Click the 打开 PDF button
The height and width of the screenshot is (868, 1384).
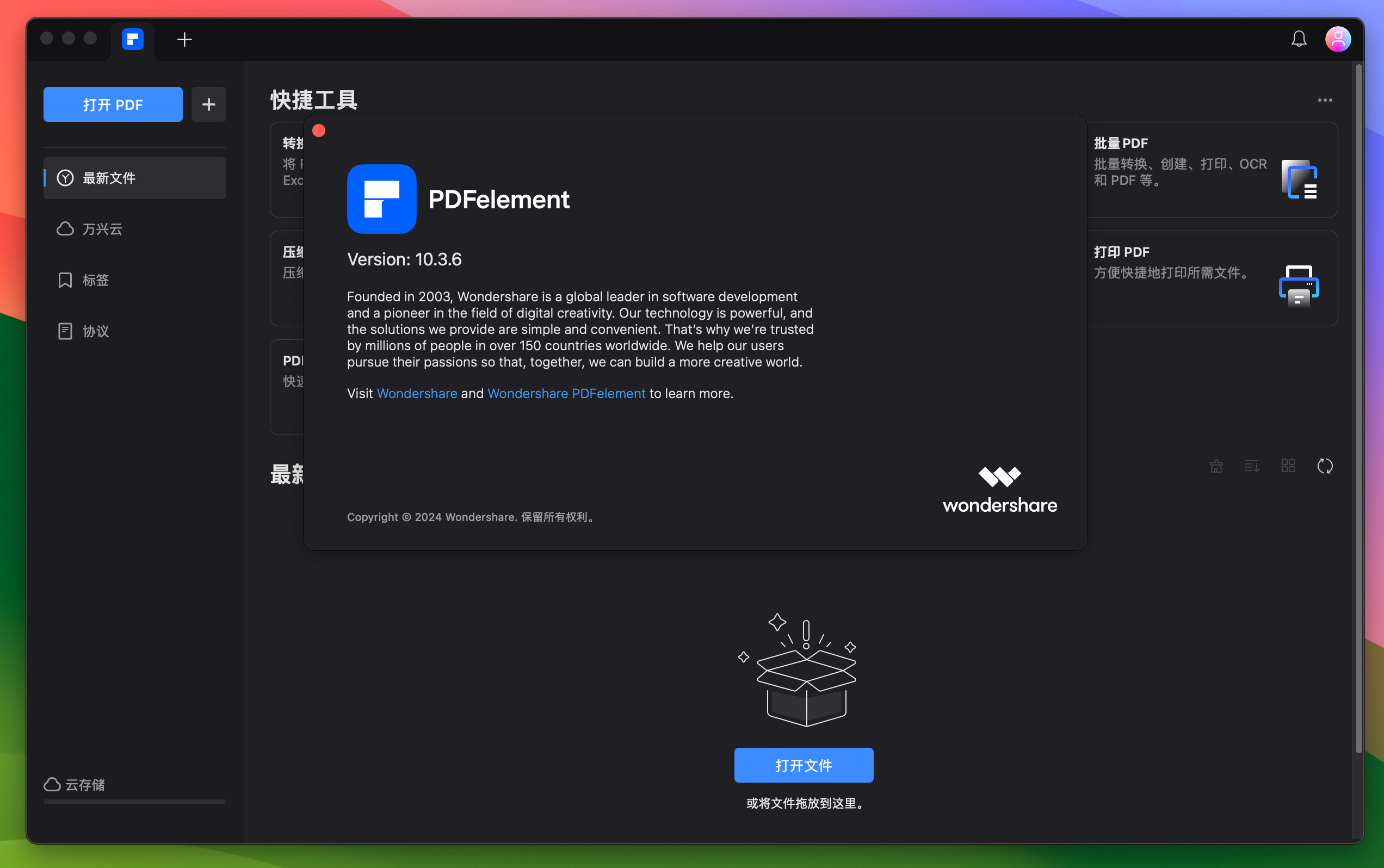[113, 104]
